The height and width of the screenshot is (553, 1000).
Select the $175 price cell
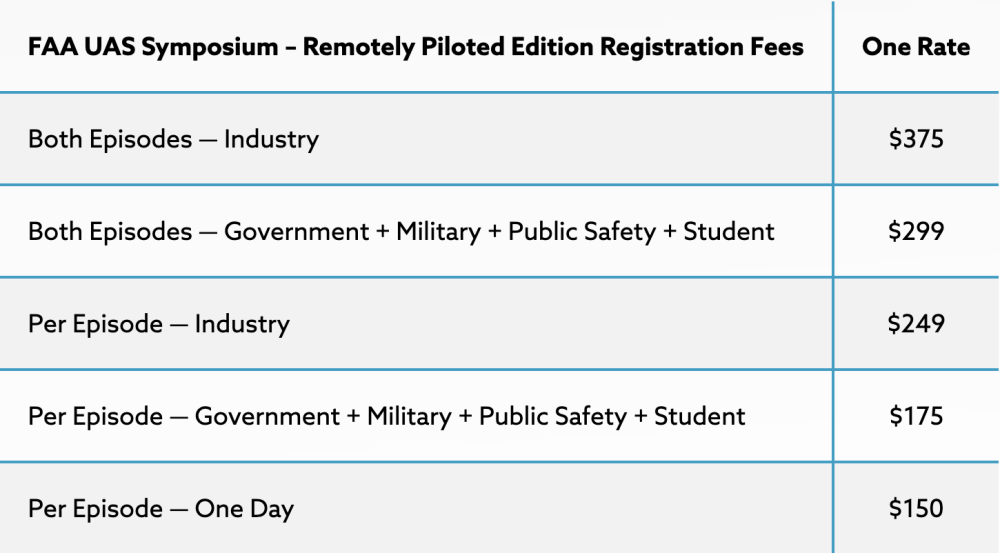point(916,416)
